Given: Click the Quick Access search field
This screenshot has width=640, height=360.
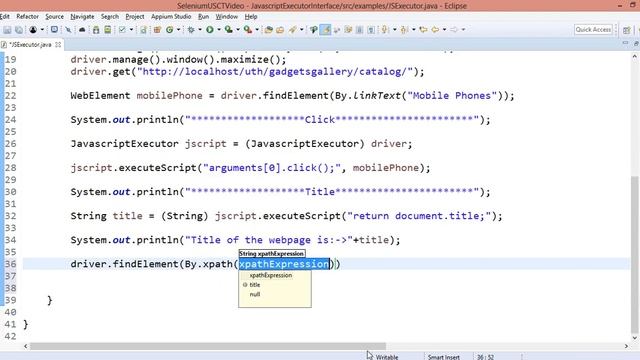Looking at the screenshot, I should click(593, 29).
